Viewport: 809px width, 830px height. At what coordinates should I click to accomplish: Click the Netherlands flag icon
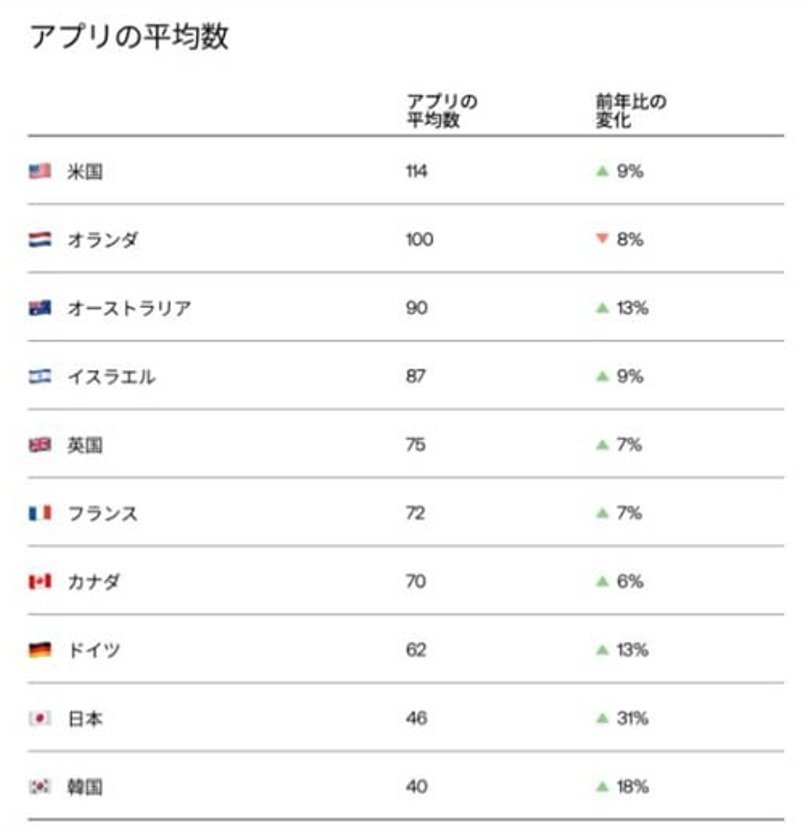[40, 240]
